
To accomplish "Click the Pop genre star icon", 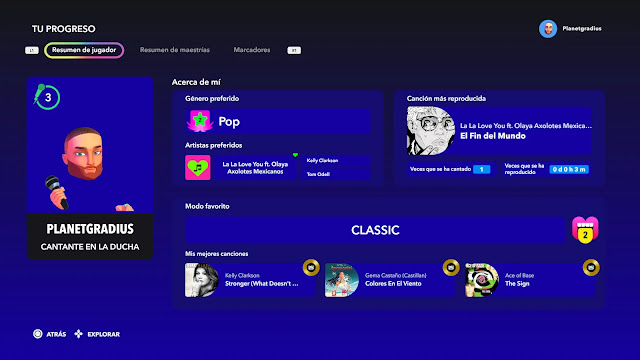I will click(200, 121).
